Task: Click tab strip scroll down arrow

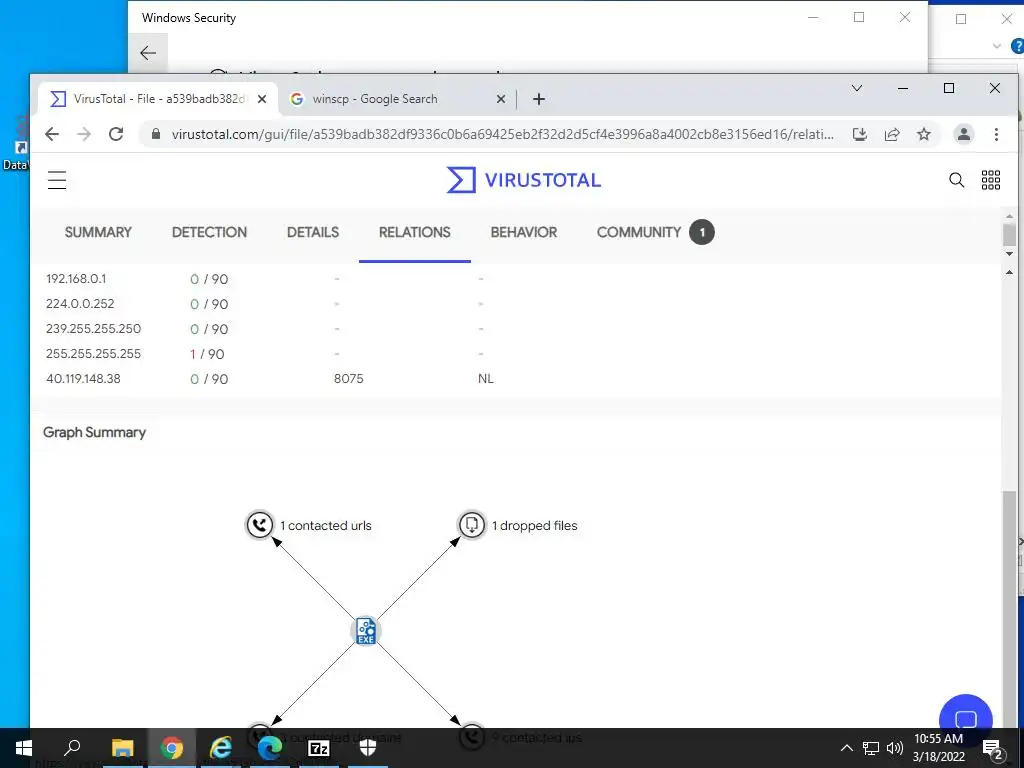Action: coord(1010,253)
